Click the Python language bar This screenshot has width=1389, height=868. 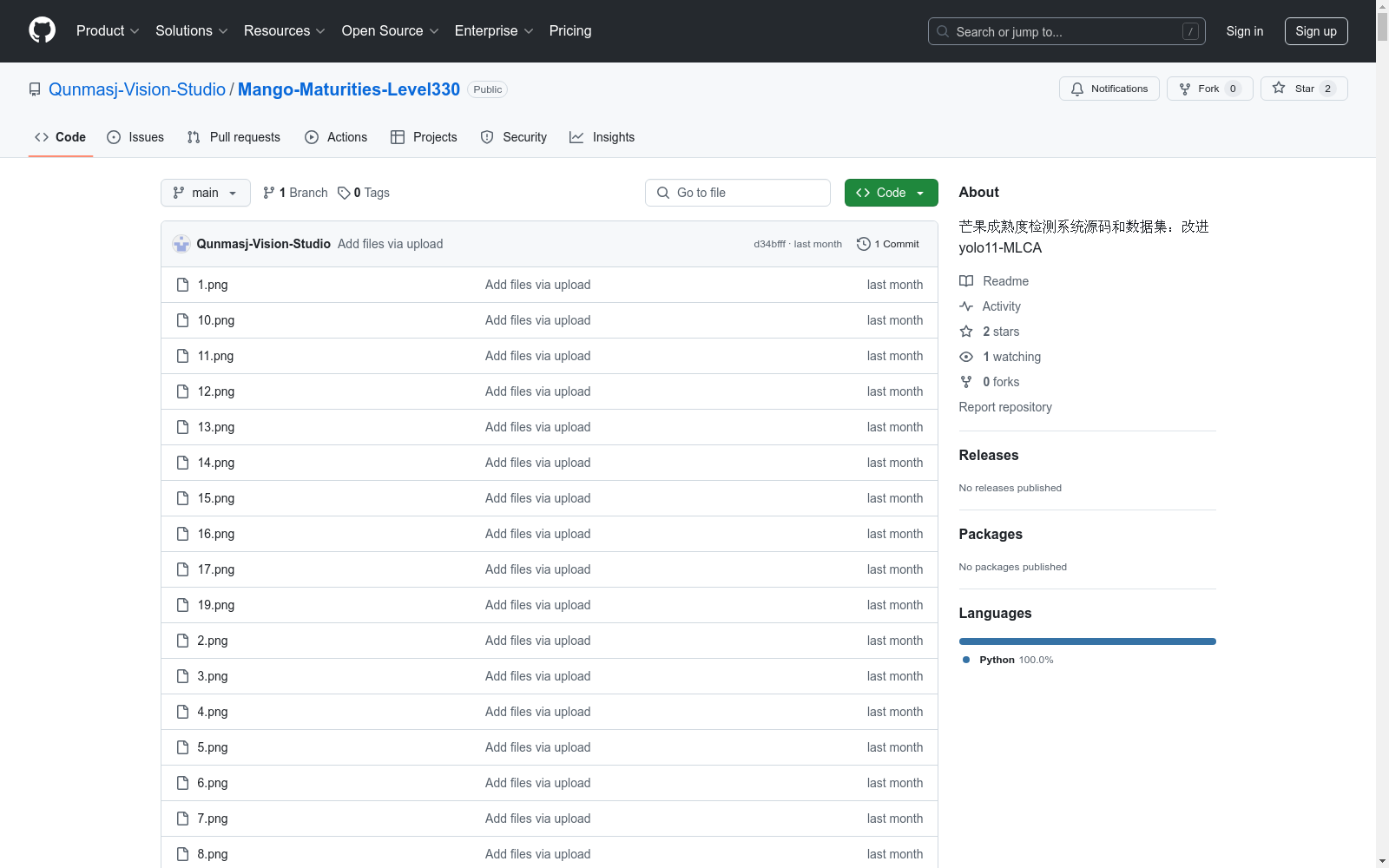tap(1088, 641)
